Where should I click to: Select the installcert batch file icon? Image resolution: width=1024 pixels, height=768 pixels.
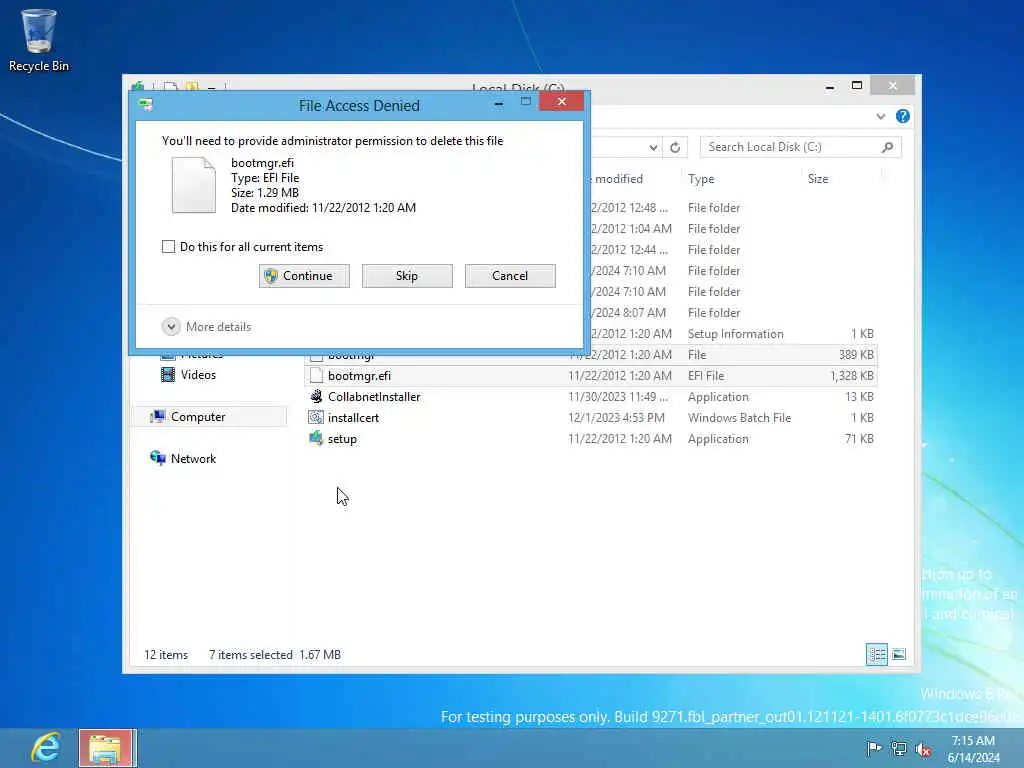click(x=316, y=417)
